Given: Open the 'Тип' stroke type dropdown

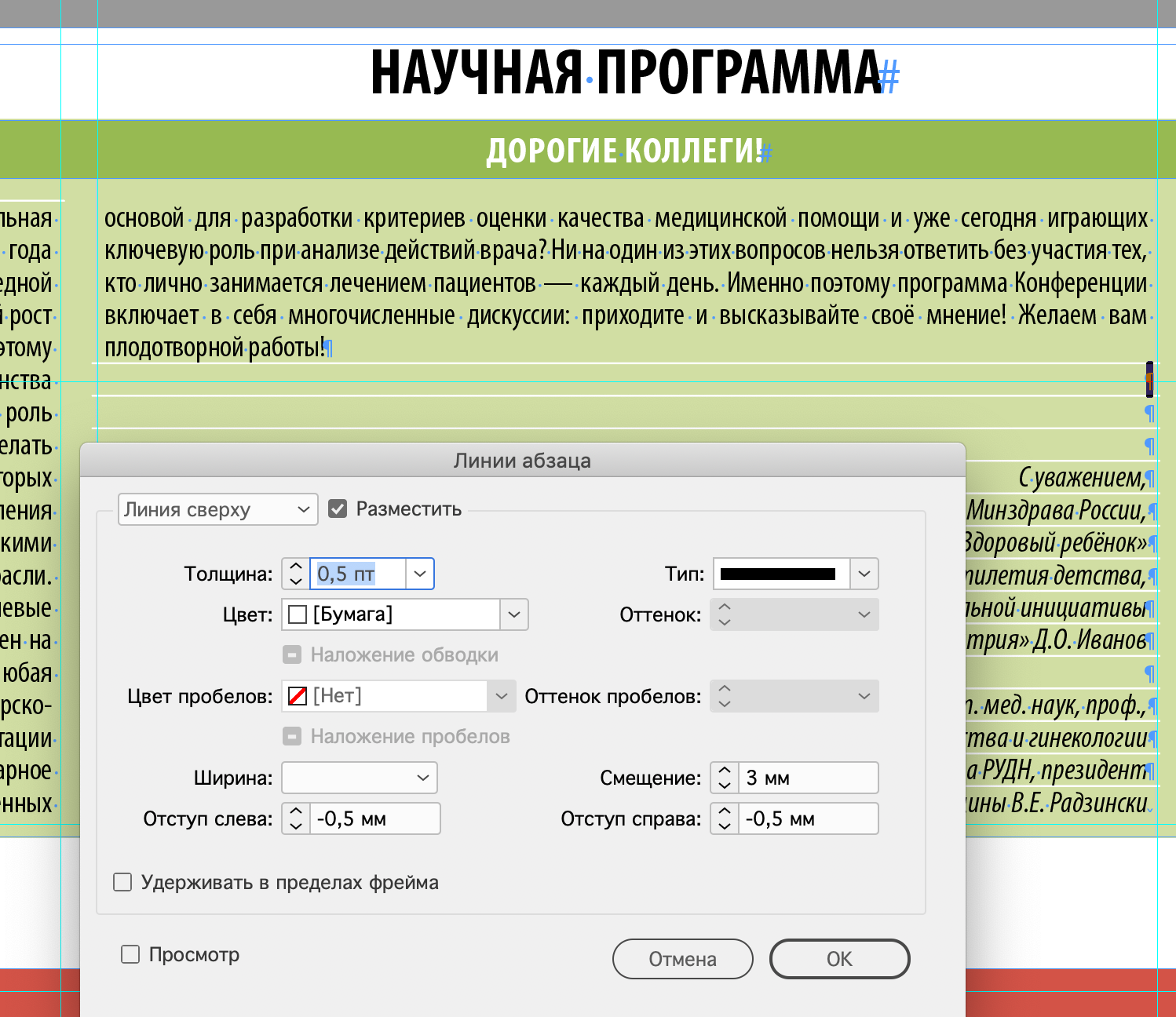Looking at the screenshot, I should pos(864,574).
